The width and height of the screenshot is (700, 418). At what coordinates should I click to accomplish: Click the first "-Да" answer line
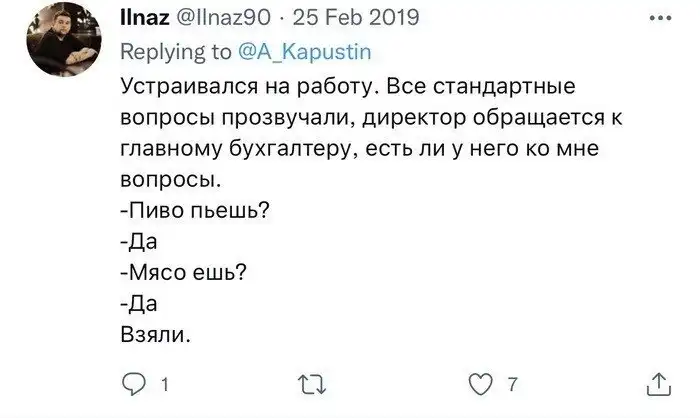pos(138,243)
